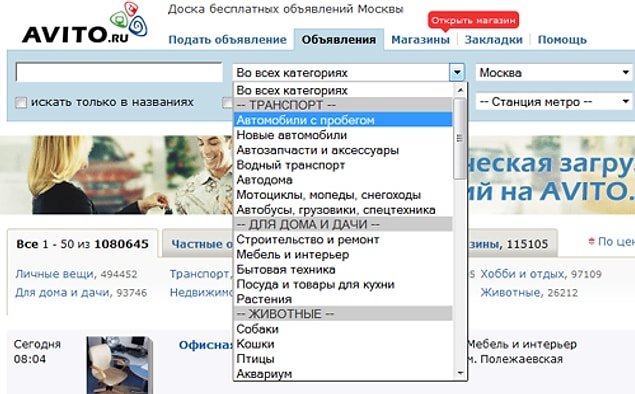Viewport: 635px width, 394px height.
Task: Select 'Автомобили с пробегом' option
Action: (x=343, y=120)
